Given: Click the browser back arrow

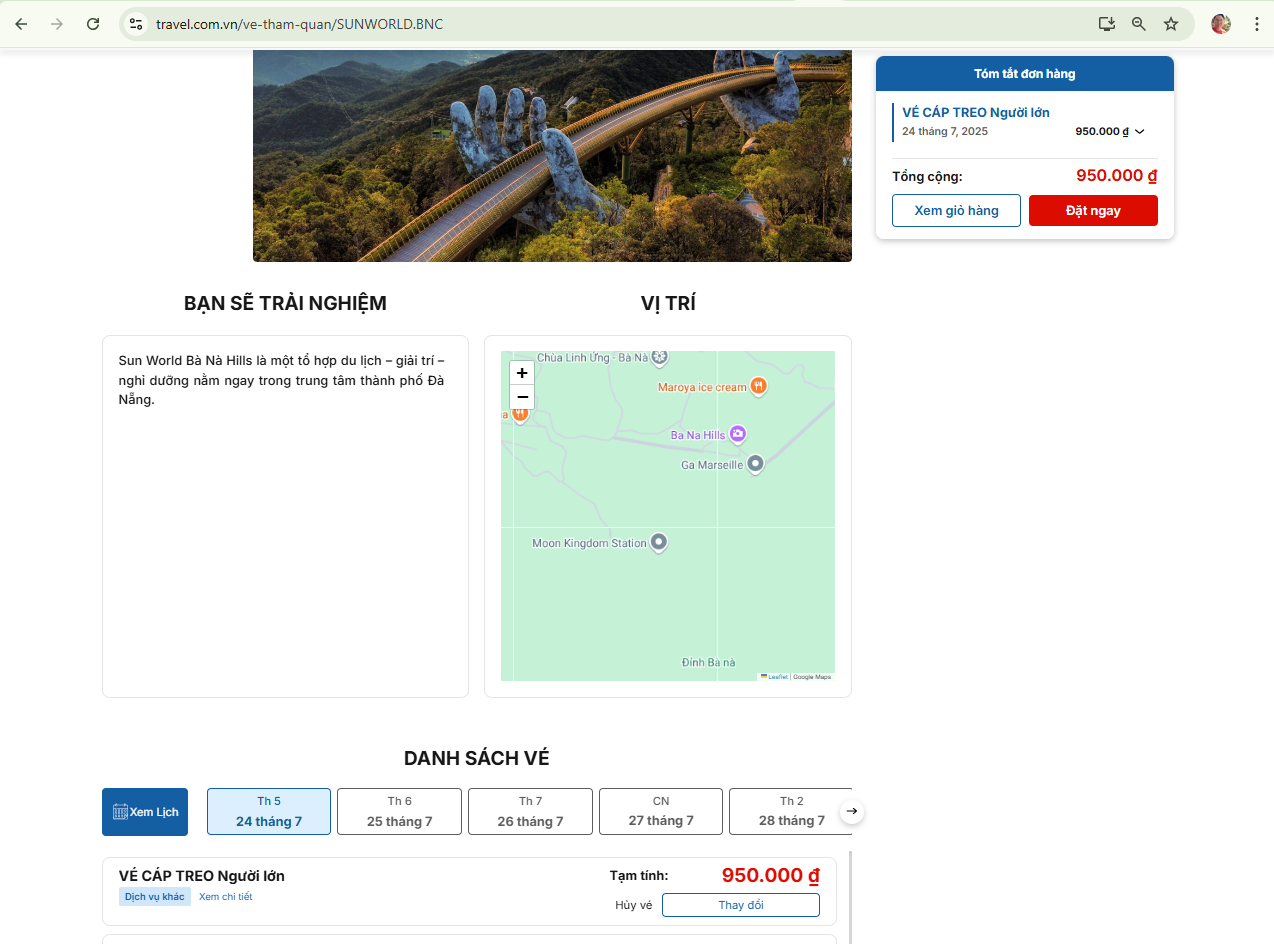Looking at the screenshot, I should pos(21,24).
